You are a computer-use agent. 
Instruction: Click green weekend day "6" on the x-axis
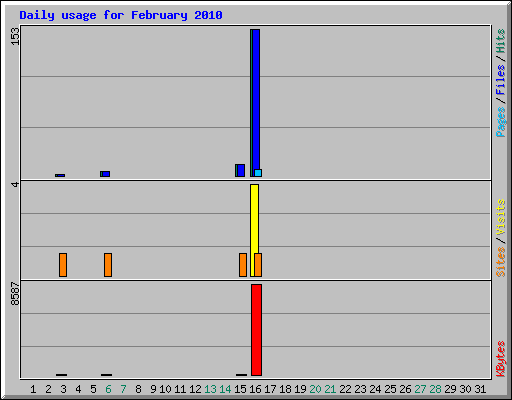[108, 389]
